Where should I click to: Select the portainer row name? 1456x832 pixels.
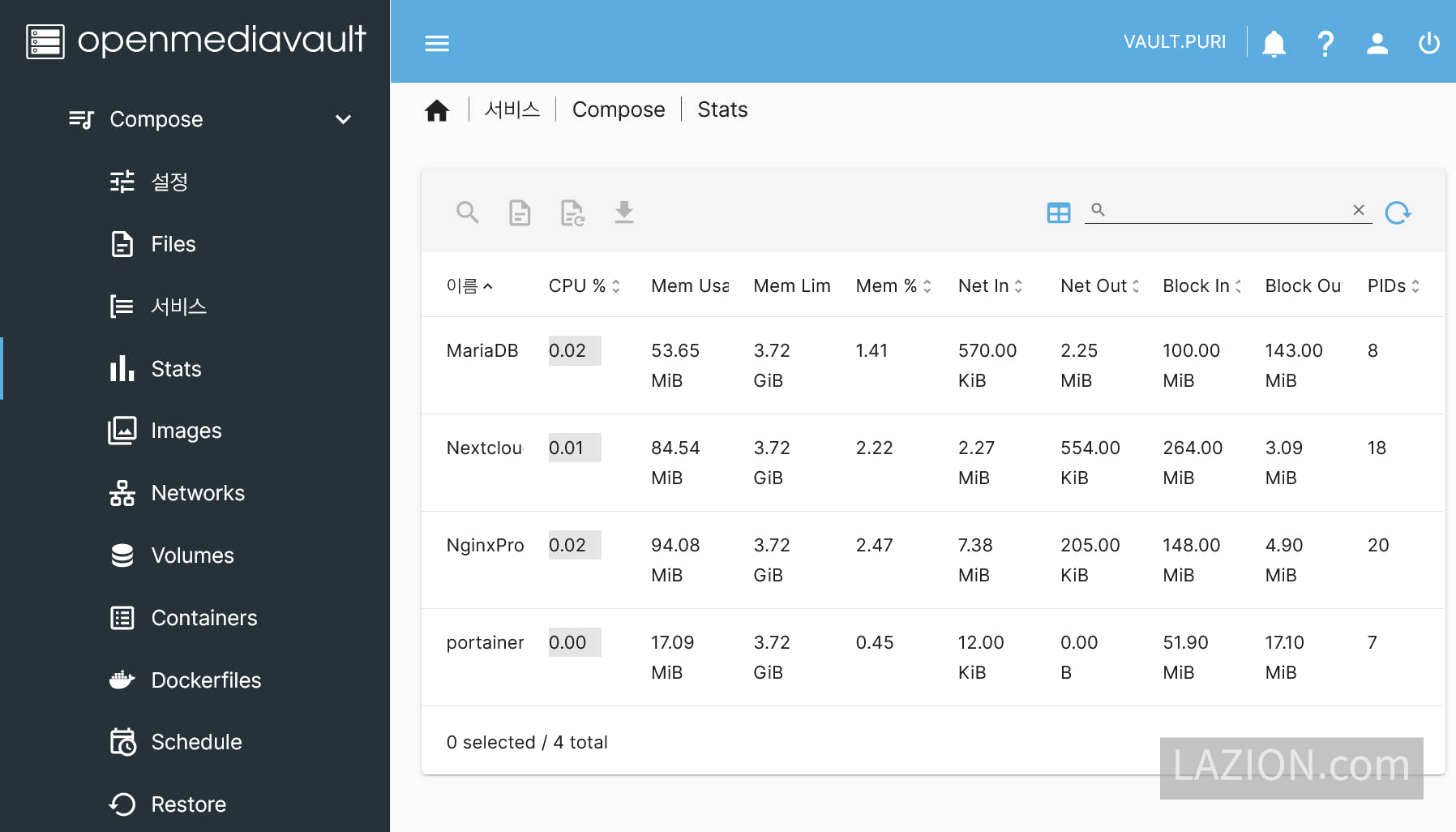coord(485,642)
